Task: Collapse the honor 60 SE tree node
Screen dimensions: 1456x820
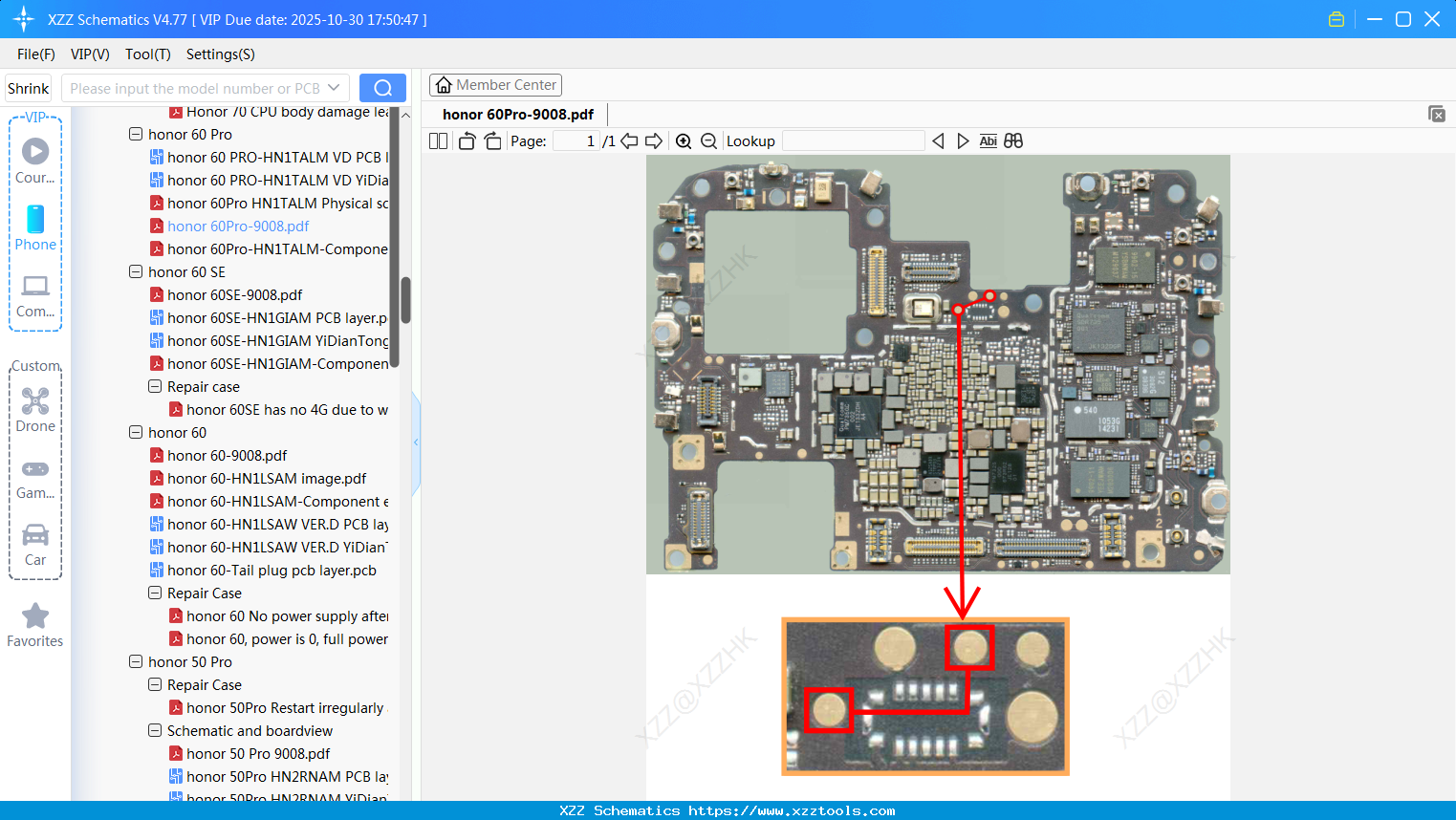Action: click(136, 272)
